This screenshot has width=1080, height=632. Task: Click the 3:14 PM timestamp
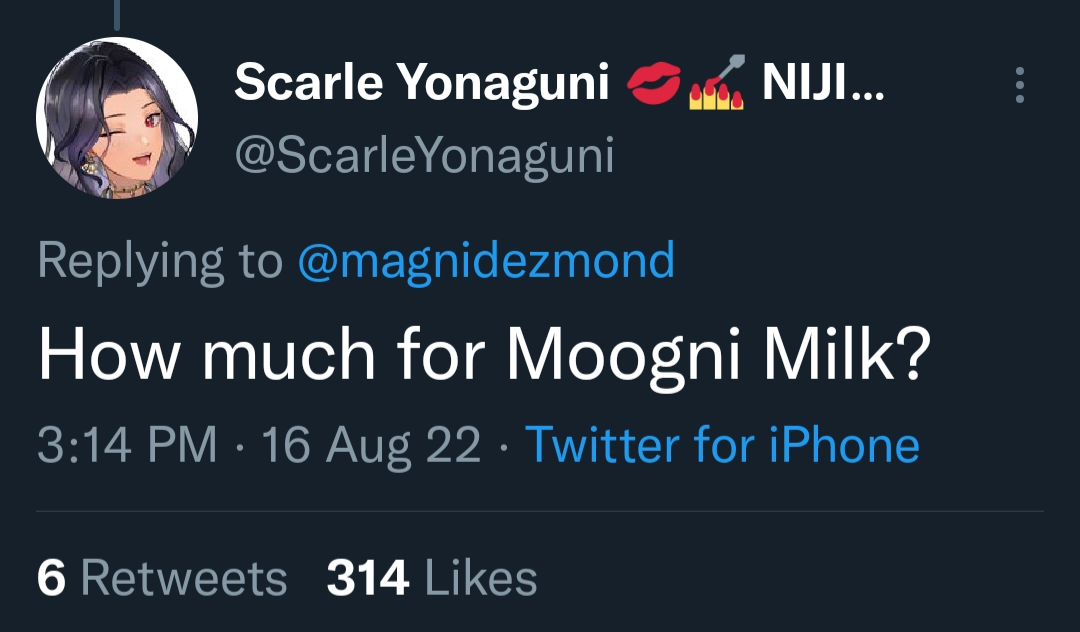click(x=127, y=444)
